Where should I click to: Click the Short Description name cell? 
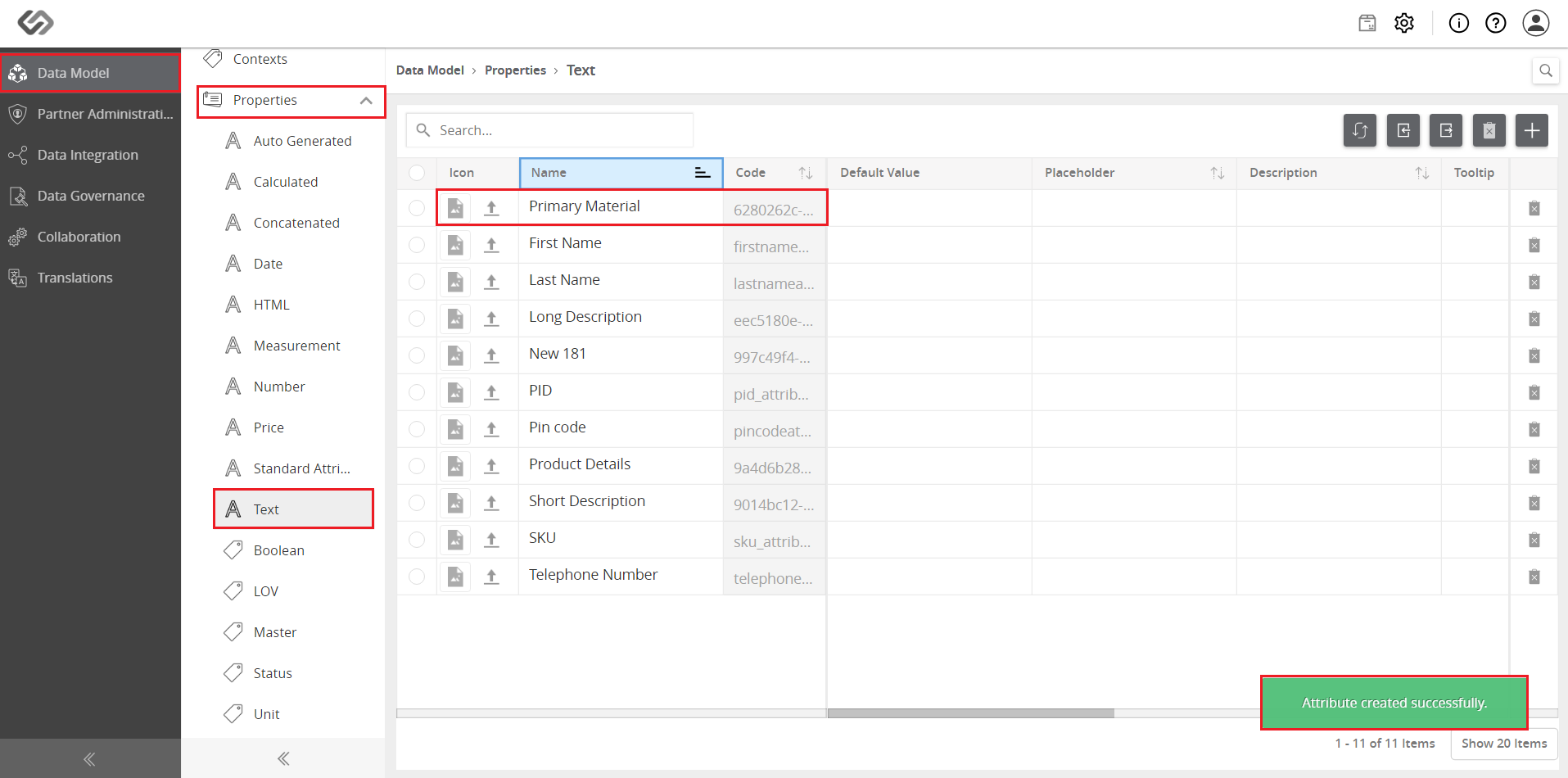pos(621,501)
